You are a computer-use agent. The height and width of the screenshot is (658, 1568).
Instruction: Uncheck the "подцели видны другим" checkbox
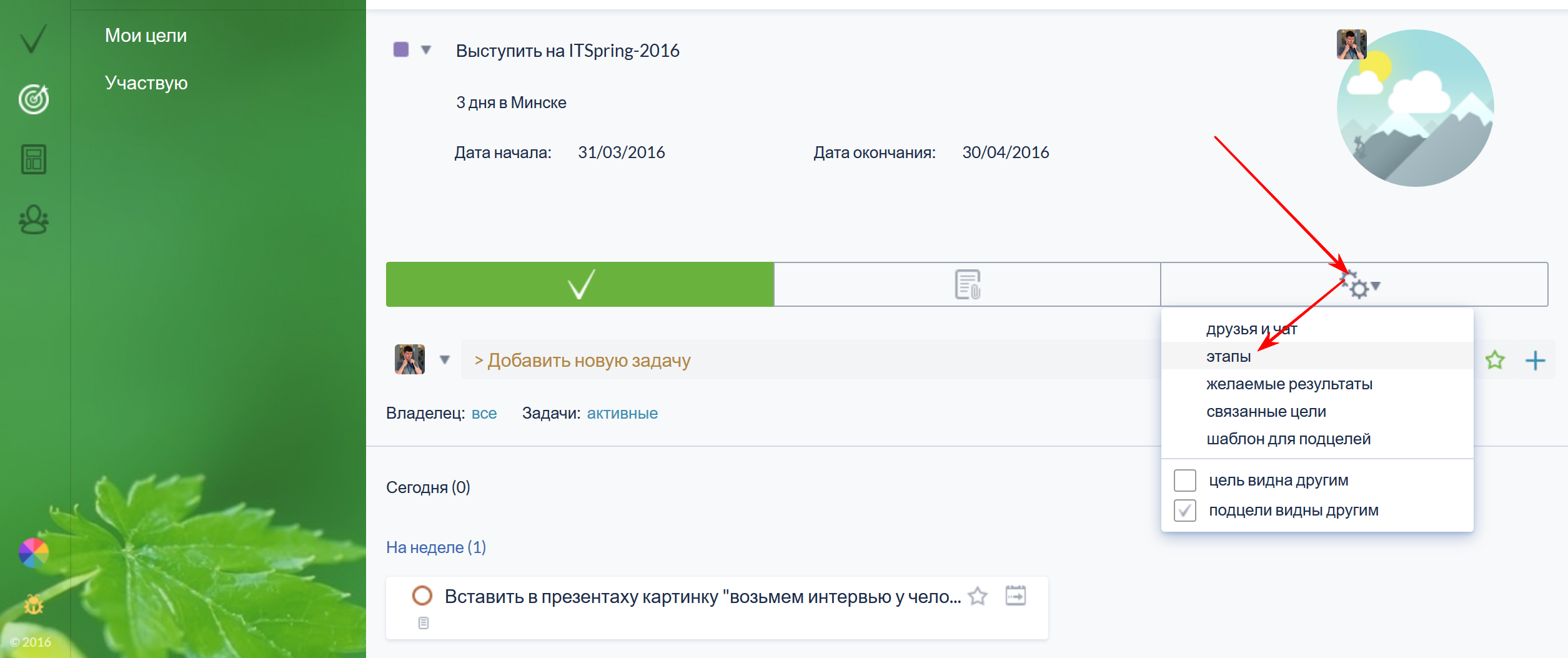point(1185,511)
